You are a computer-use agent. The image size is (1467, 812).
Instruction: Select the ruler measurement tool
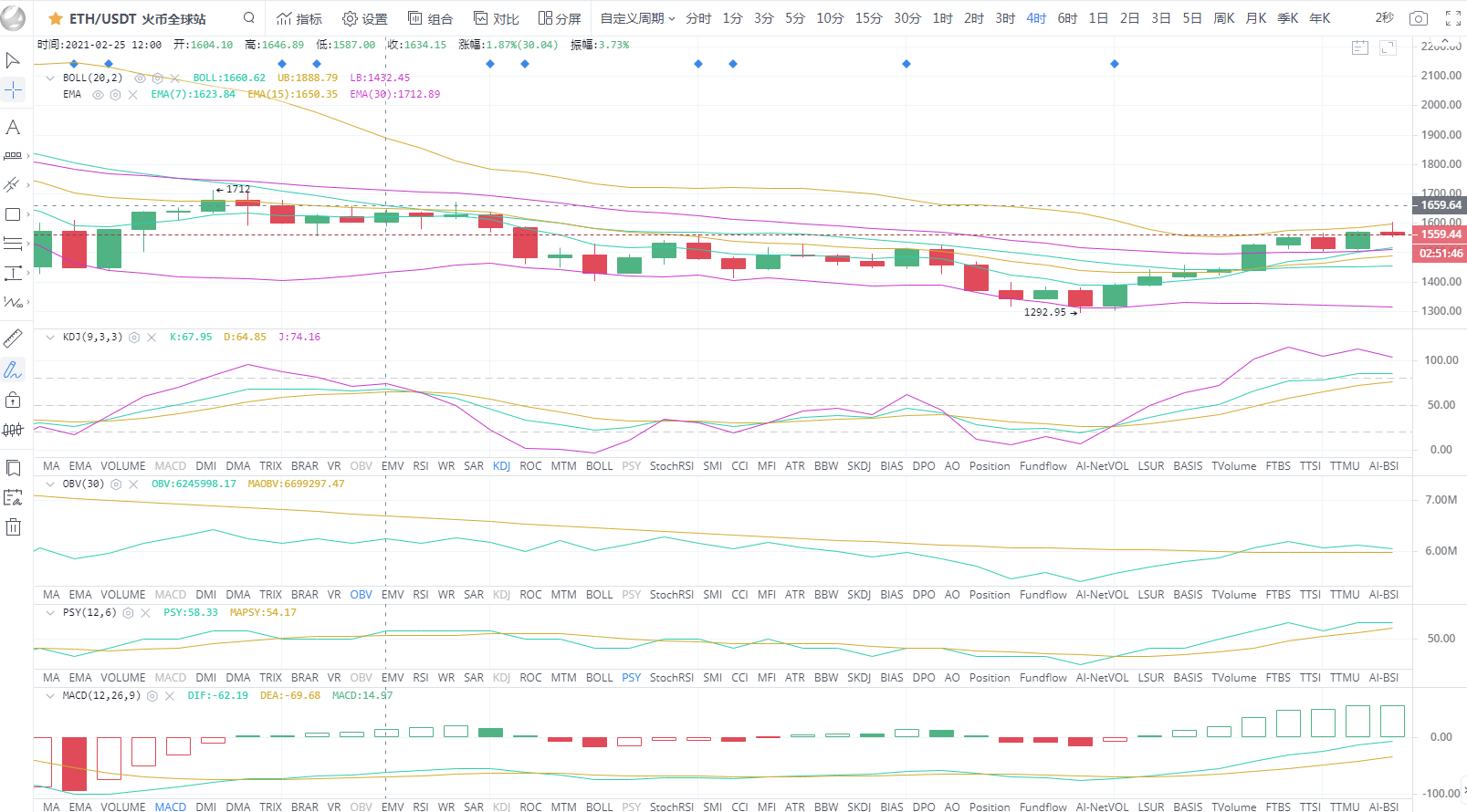(x=13, y=339)
